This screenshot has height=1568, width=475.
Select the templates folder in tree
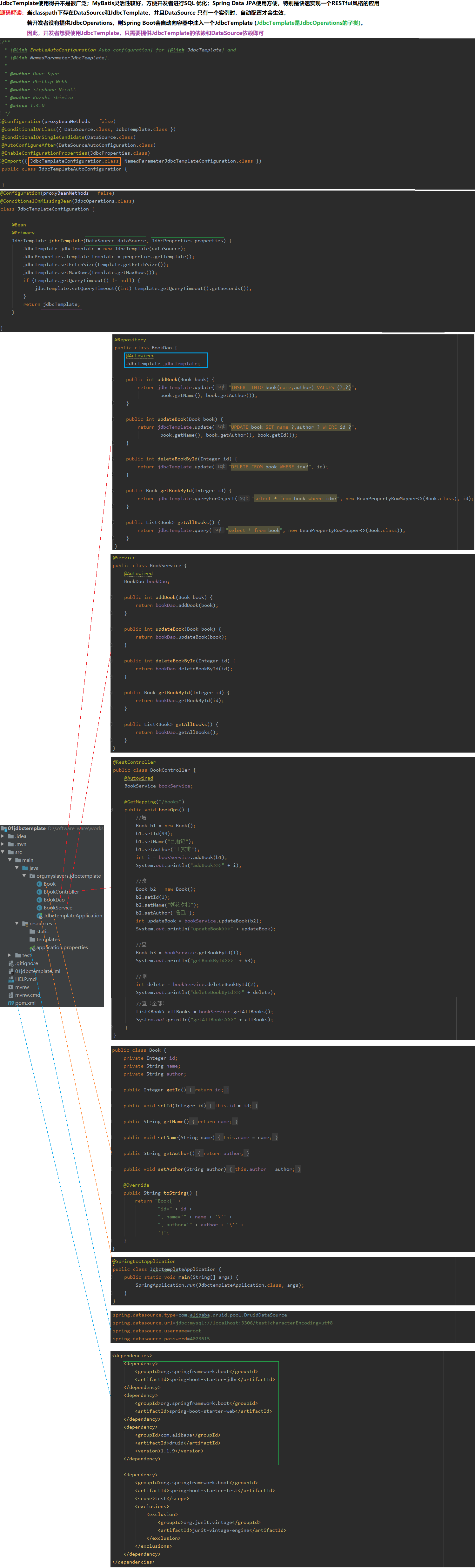[x=48, y=939]
